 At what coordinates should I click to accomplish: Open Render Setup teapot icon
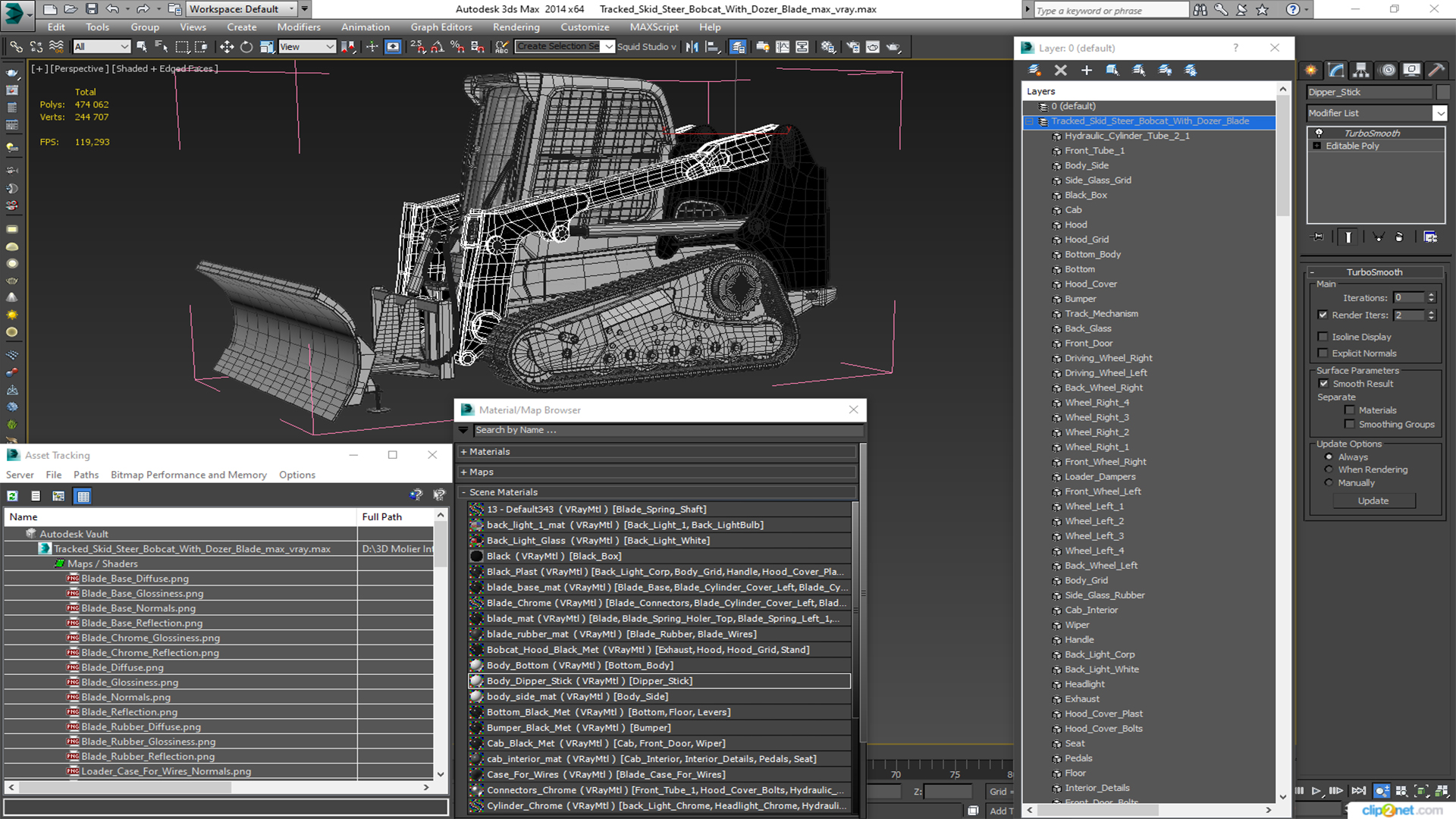pyautogui.click(x=852, y=47)
